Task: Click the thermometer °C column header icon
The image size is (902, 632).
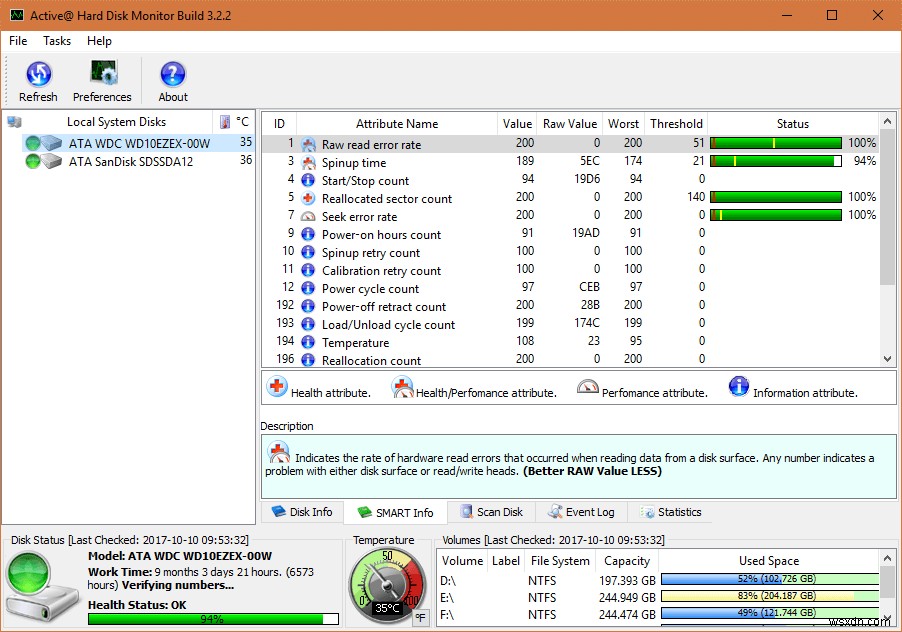Action: point(225,121)
